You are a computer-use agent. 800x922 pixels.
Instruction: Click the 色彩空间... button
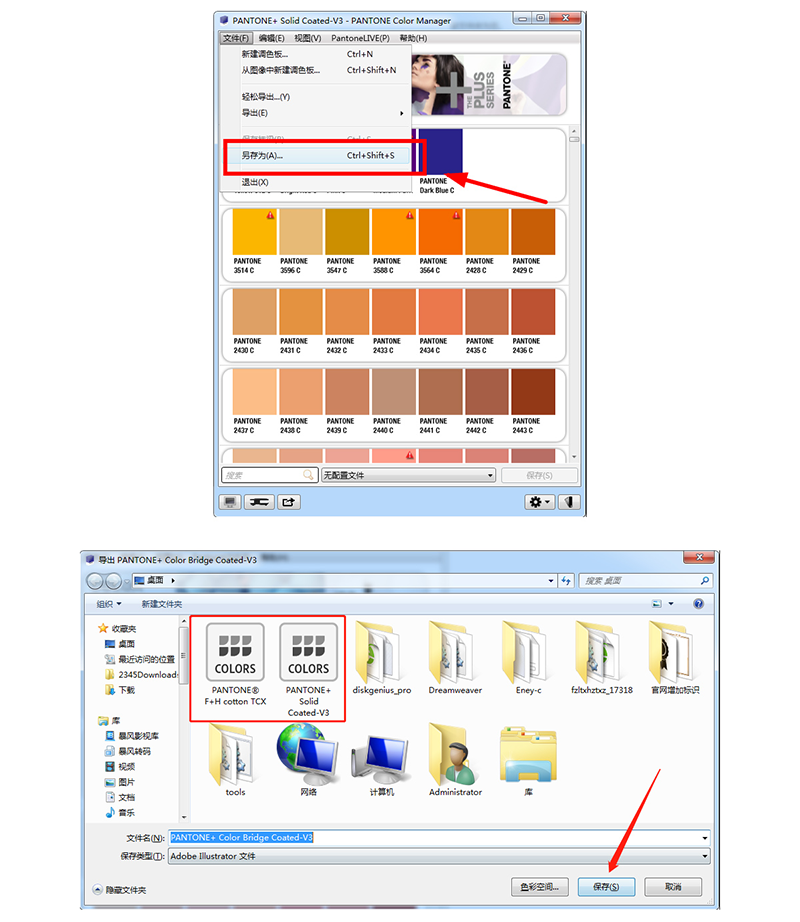541,886
